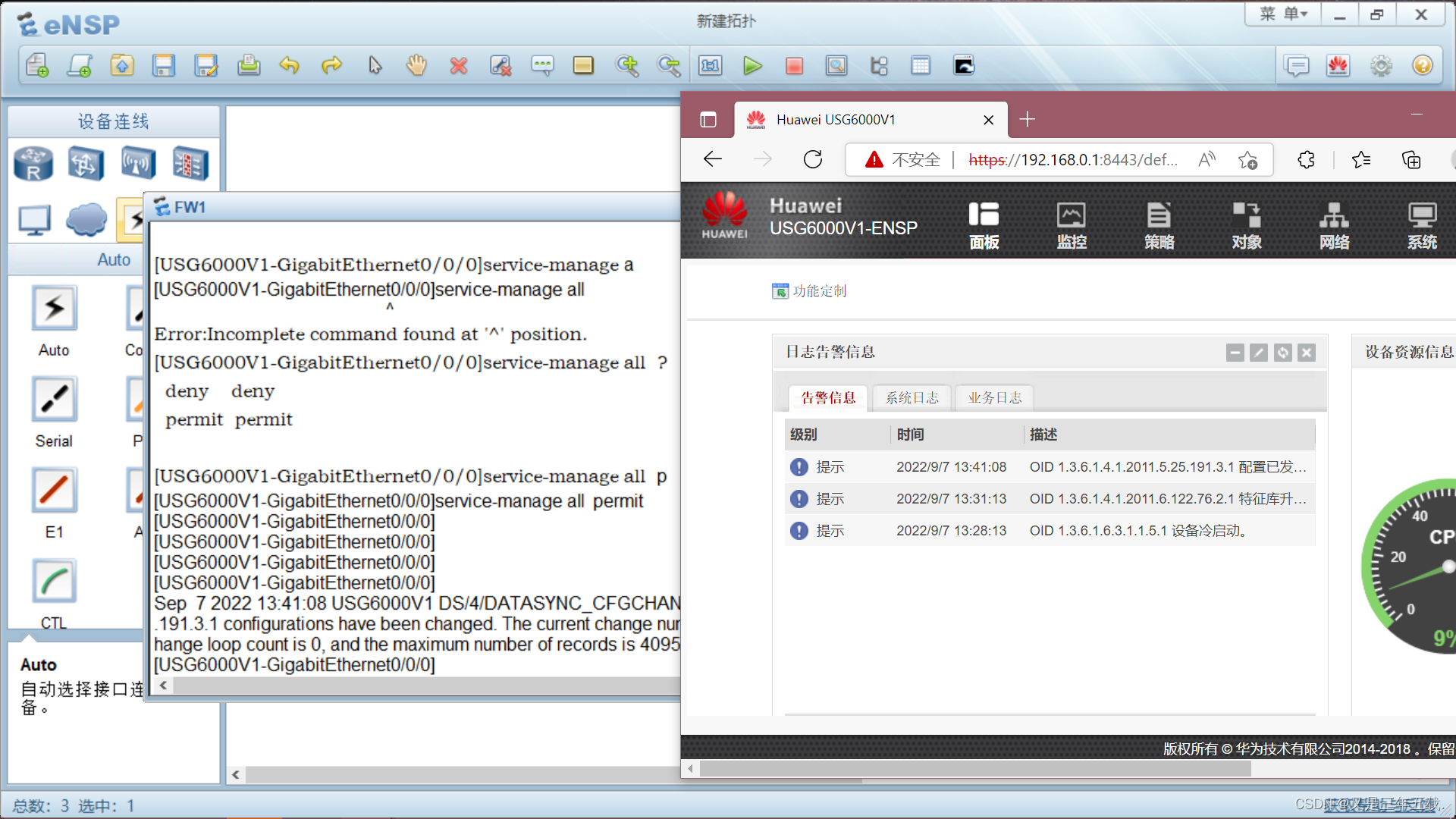Click the 功能定制 link
Image resolution: width=1456 pixels, height=819 pixels.
(x=809, y=291)
